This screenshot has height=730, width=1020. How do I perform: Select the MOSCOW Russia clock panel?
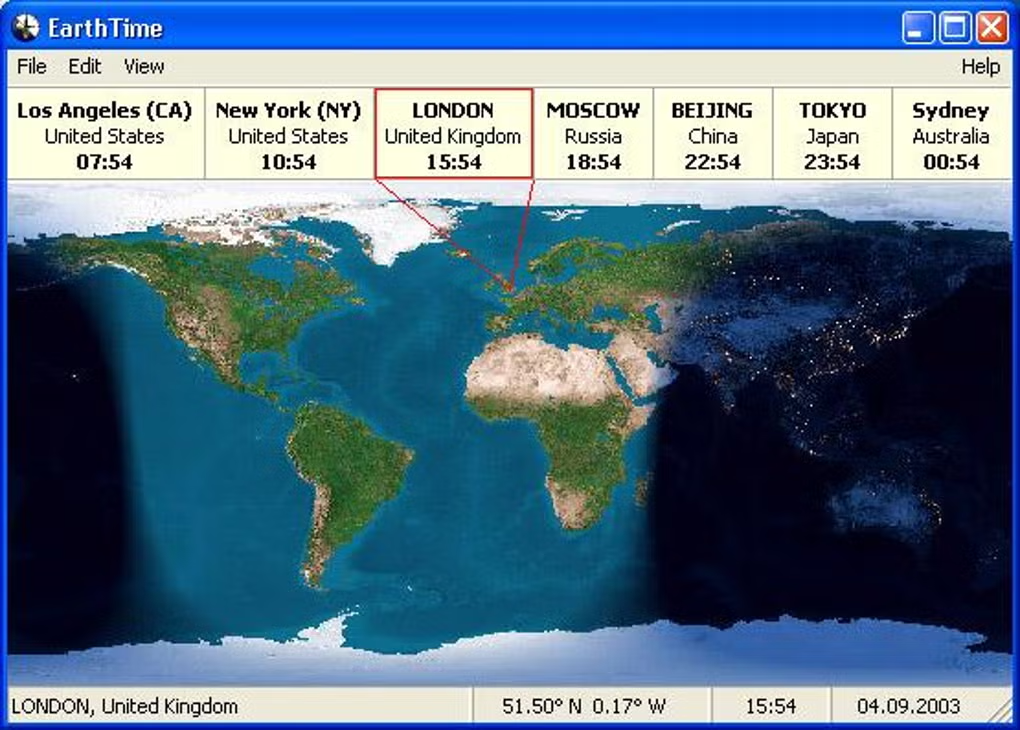pos(593,134)
